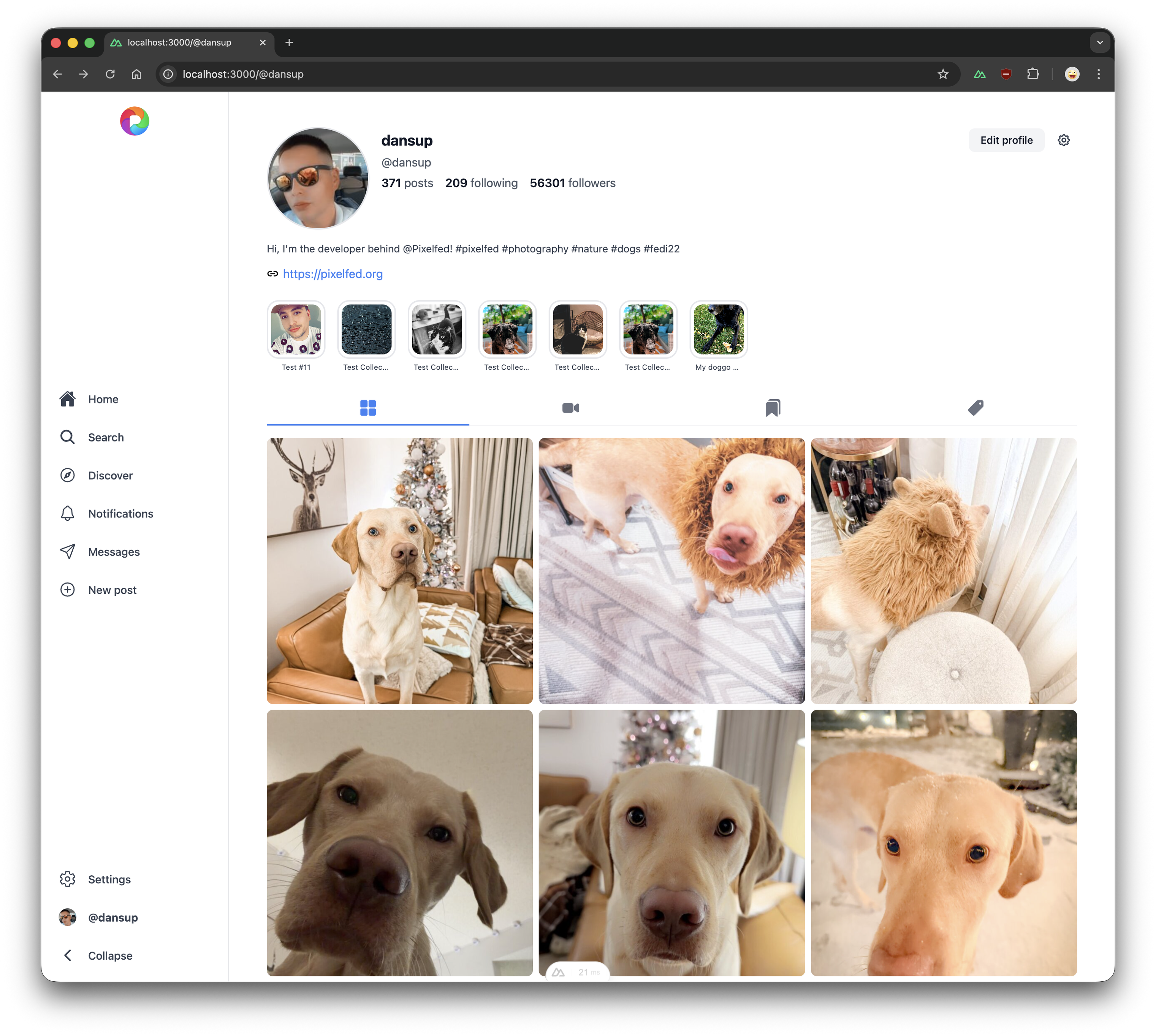The image size is (1156, 1036).
Task: Go to Home in the sidebar
Action: pos(103,399)
